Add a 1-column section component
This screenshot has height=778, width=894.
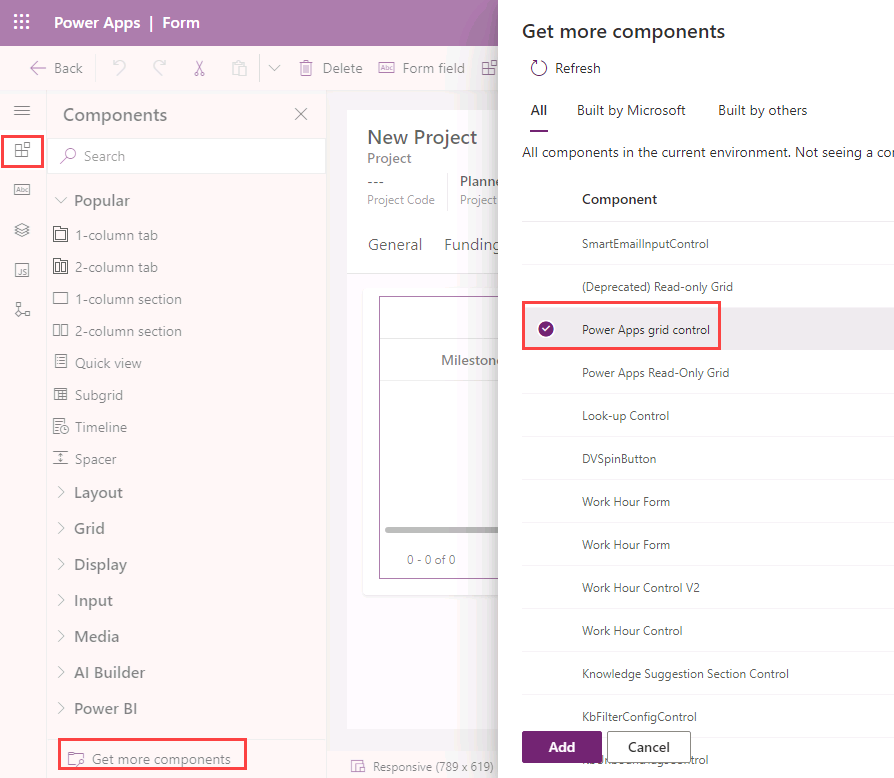(117, 299)
